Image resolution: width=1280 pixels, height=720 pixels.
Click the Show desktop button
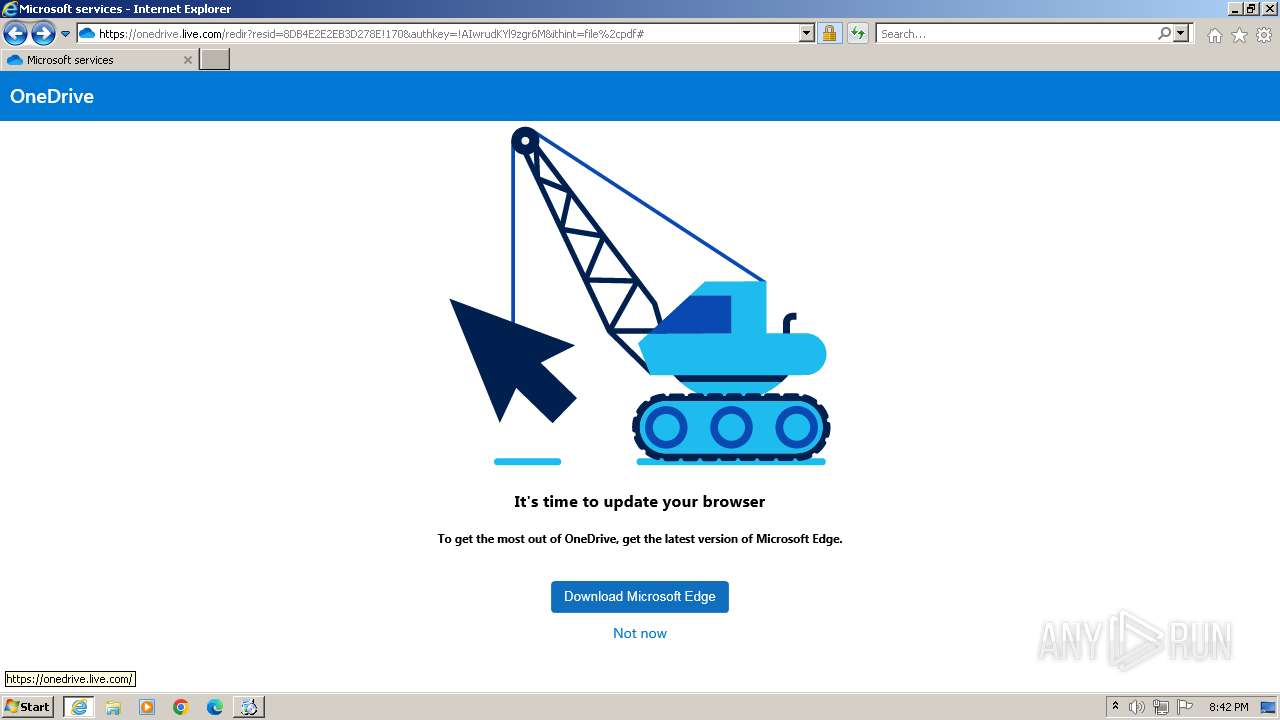pyautogui.click(x=1269, y=707)
